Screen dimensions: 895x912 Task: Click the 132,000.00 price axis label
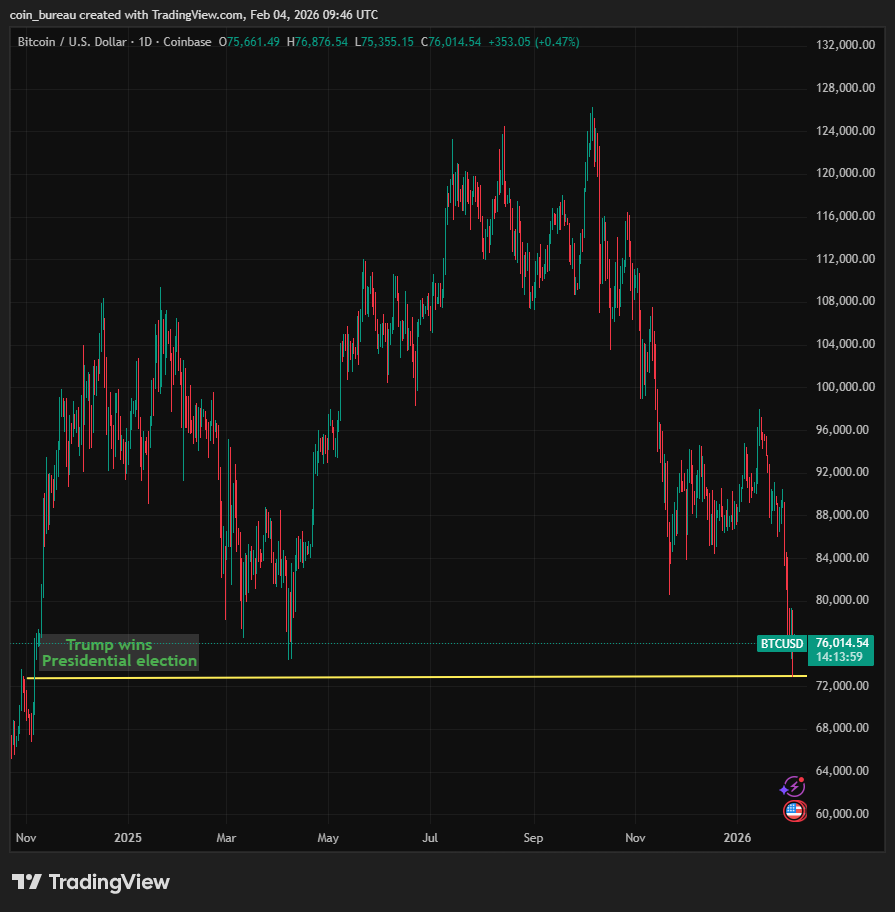tap(845, 45)
